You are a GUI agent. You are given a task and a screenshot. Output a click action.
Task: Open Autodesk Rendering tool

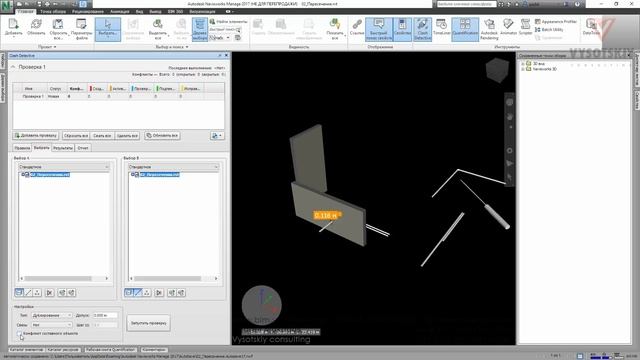[x=489, y=29]
